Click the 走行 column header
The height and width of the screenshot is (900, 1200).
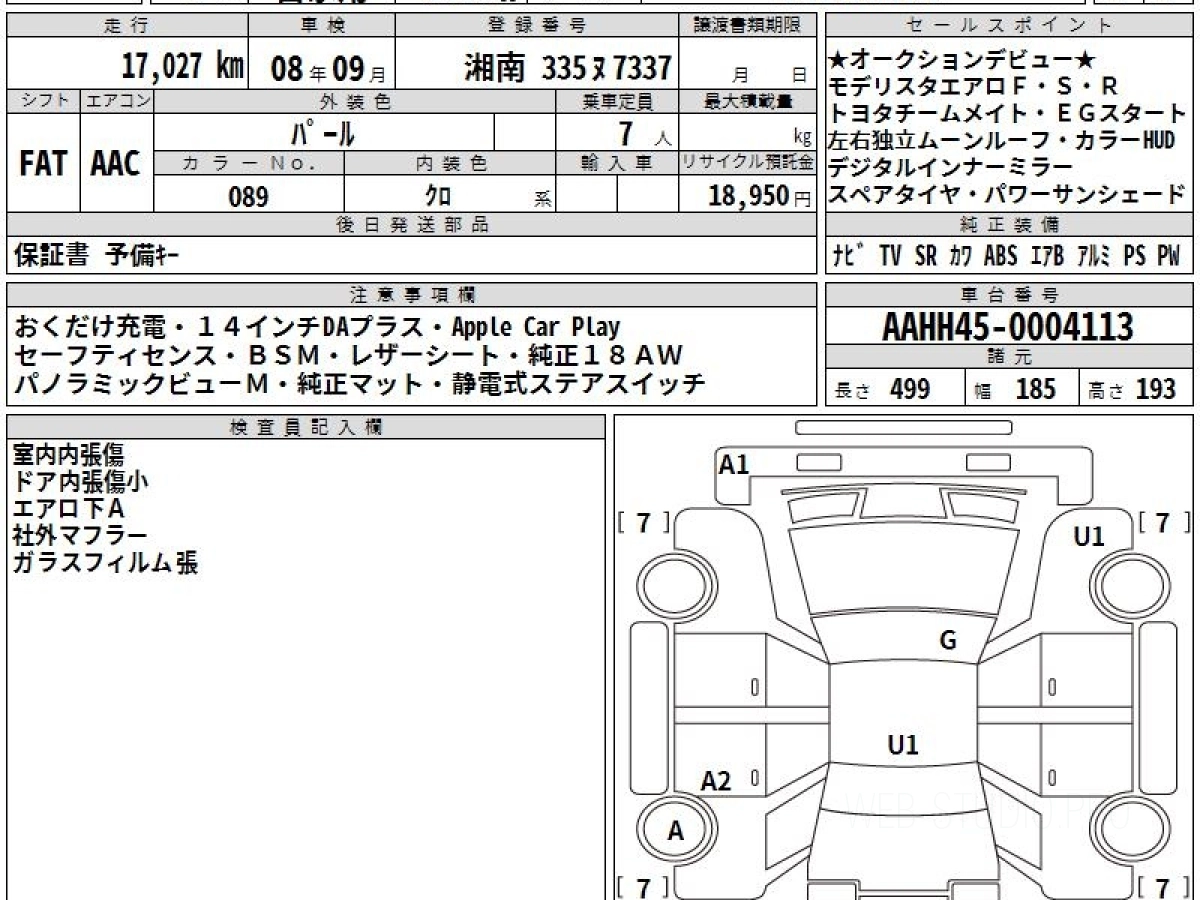click(x=125, y=26)
